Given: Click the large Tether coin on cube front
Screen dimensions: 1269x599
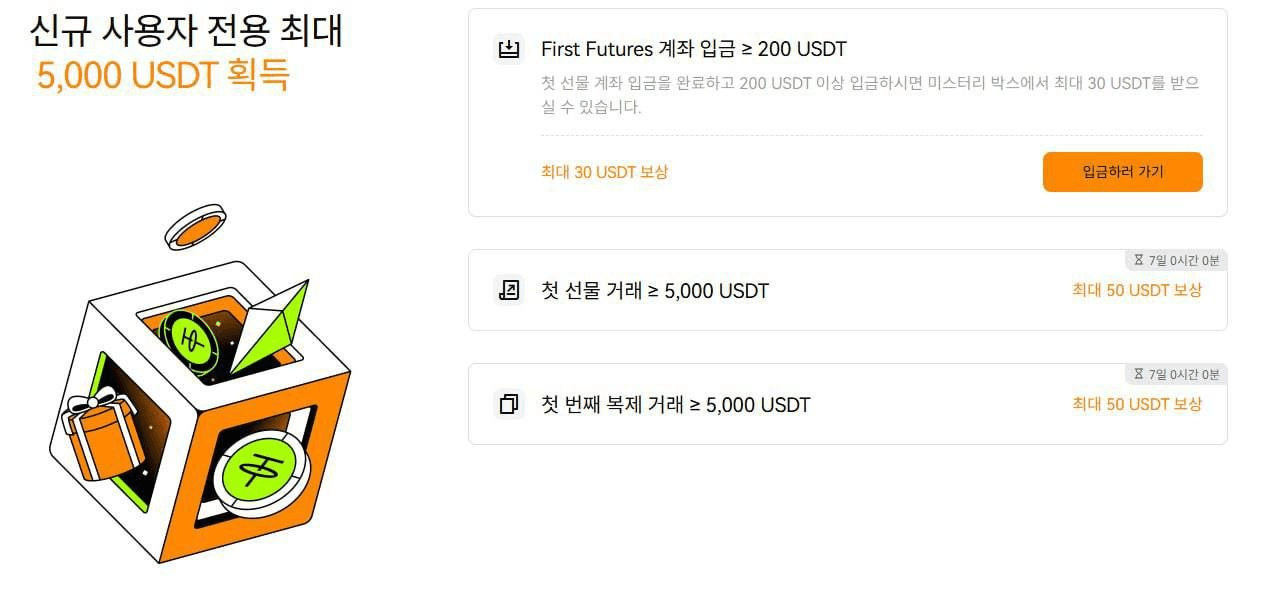Looking at the screenshot, I should click(261, 466).
